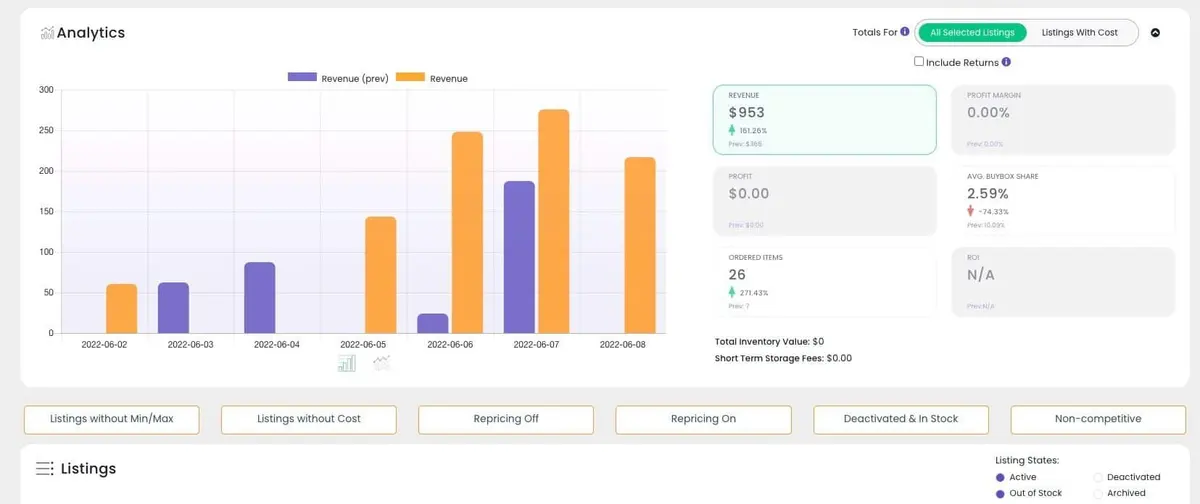
Task: Select the Avg. Buybox Share card
Action: click(1064, 201)
